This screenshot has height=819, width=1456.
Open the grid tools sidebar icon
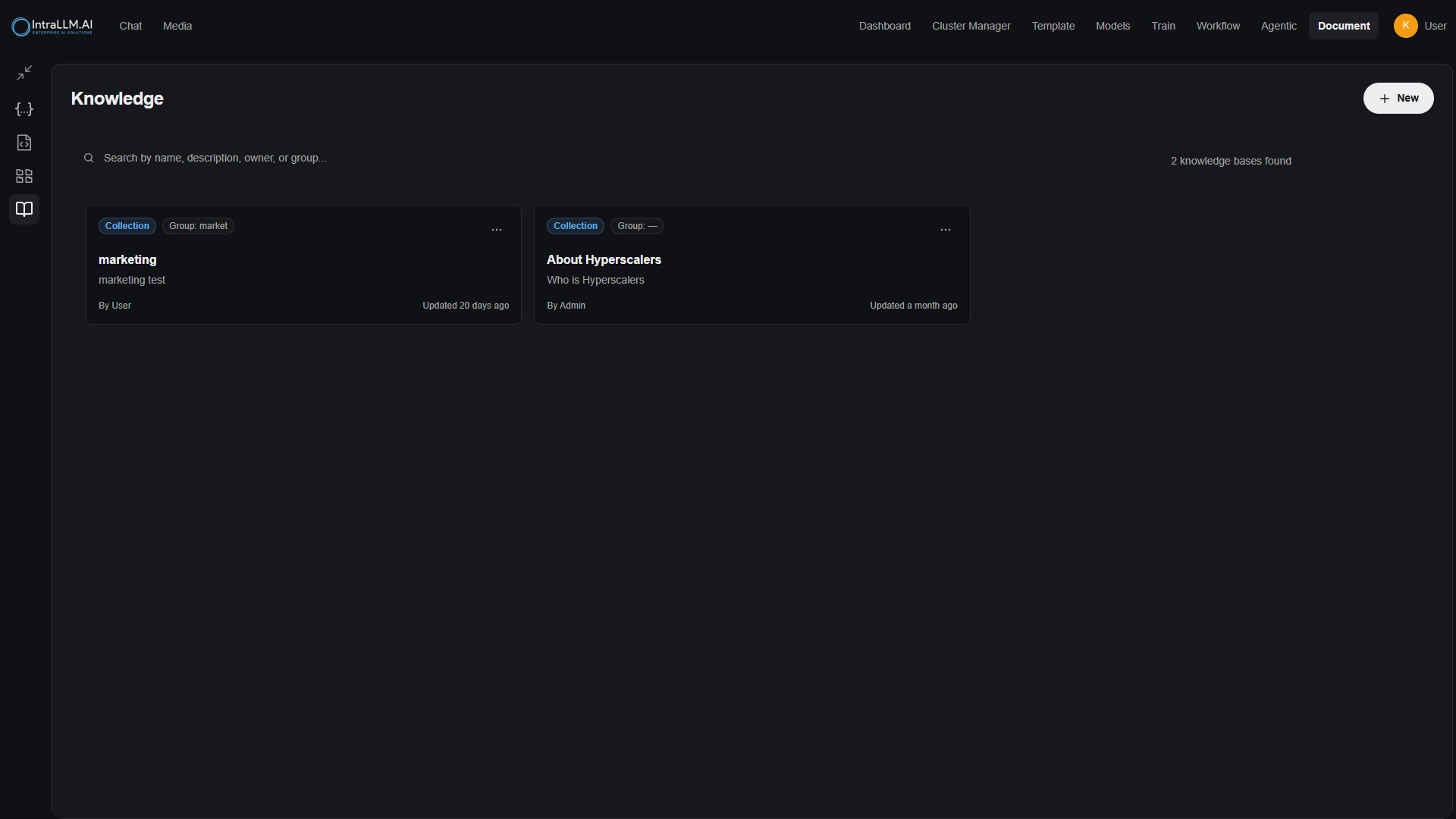pyautogui.click(x=24, y=176)
